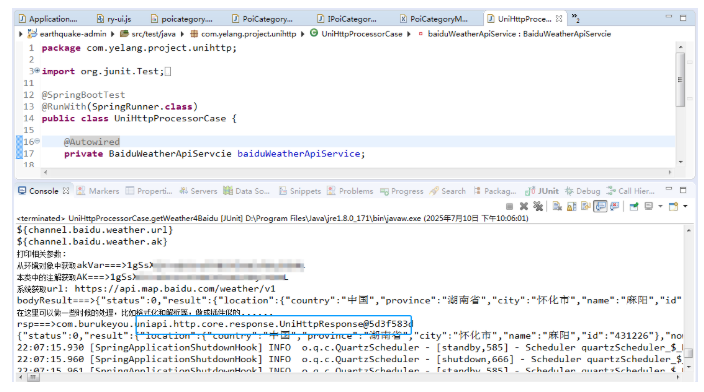Image resolution: width=704 pixels, height=392 pixels.
Task: Open the Call Hier... view tab
Action: [x=630, y=191]
